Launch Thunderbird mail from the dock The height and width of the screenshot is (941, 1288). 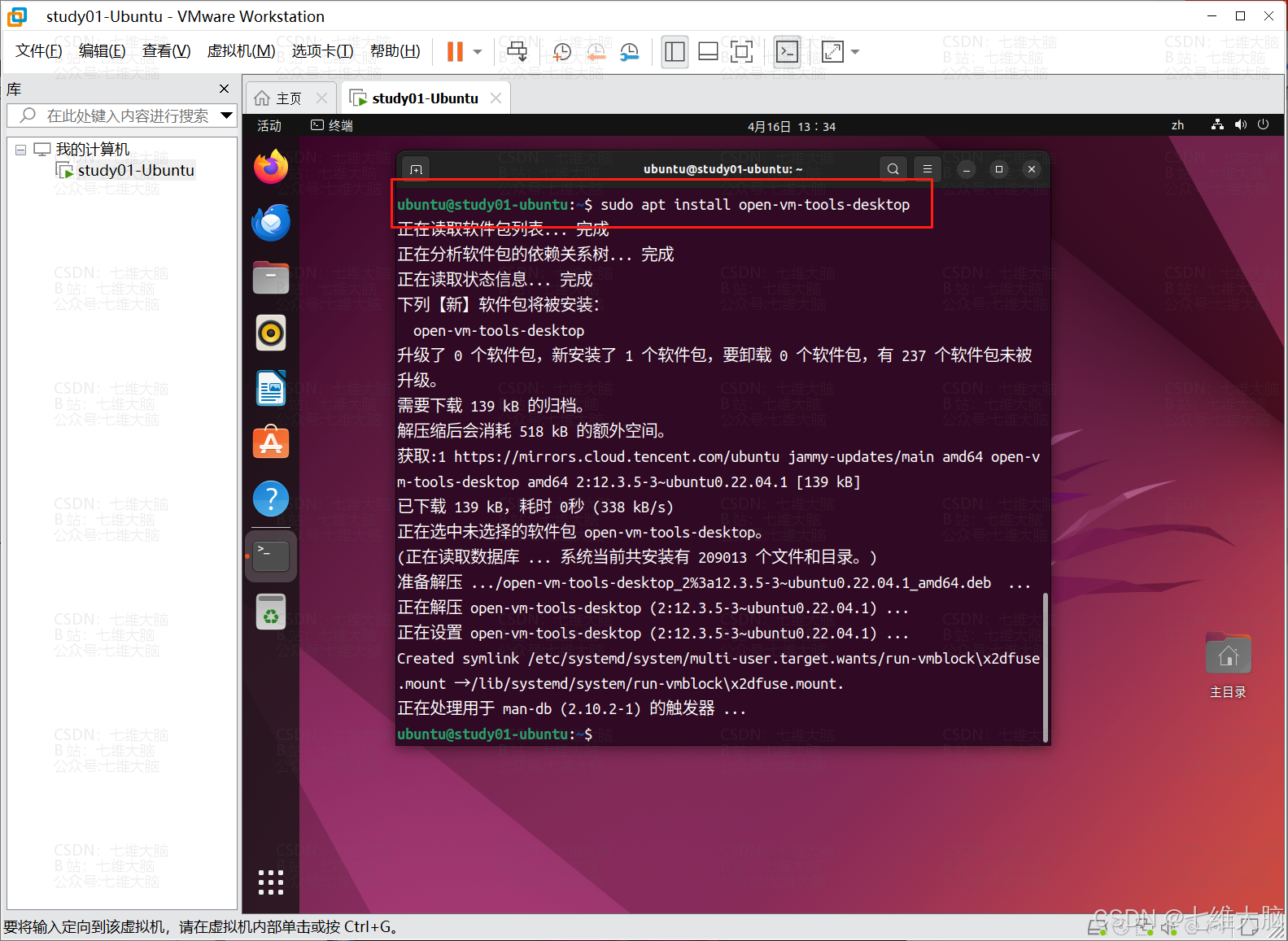pos(271,222)
